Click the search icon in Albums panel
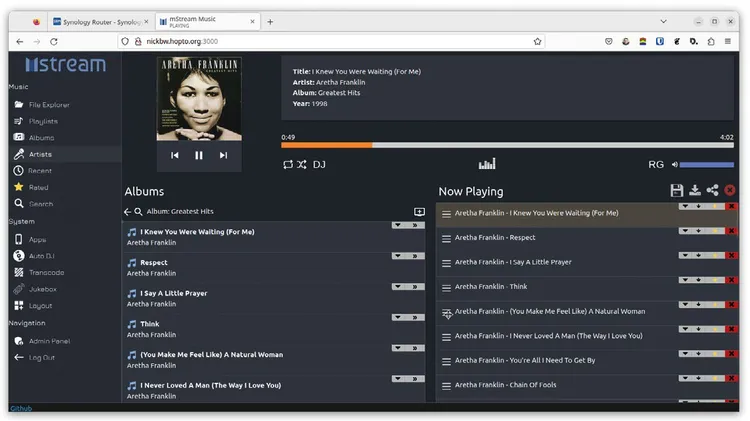The height and width of the screenshot is (421, 750). [x=138, y=211]
